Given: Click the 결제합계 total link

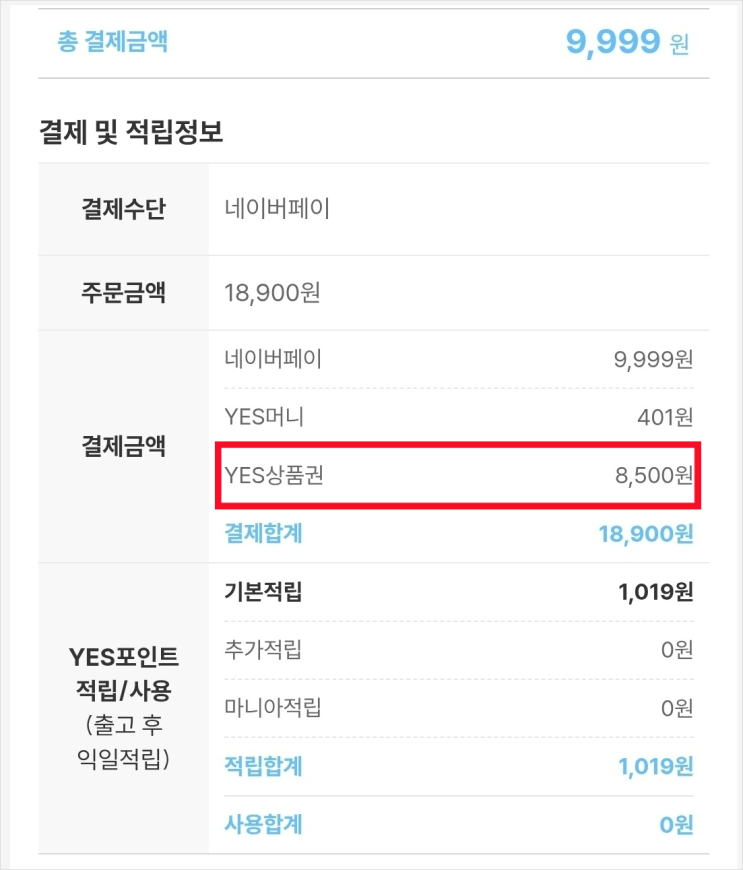Looking at the screenshot, I should pos(263,533).
